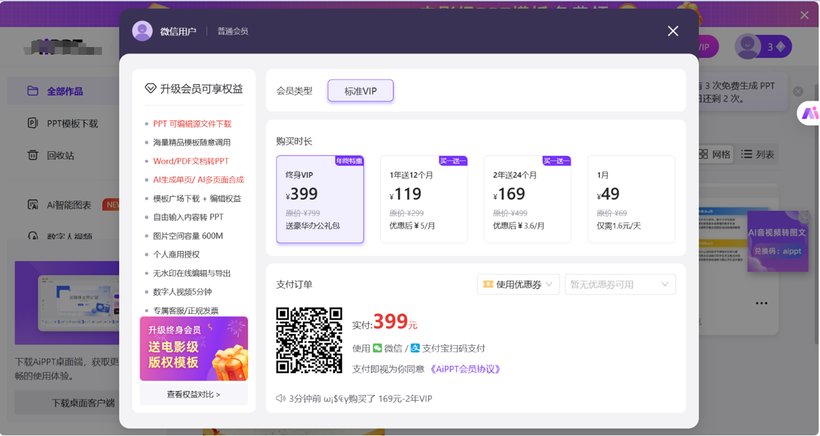
Task: Click the PPT模板下载 icon in sidebar
Action: (x=32, y=123)
